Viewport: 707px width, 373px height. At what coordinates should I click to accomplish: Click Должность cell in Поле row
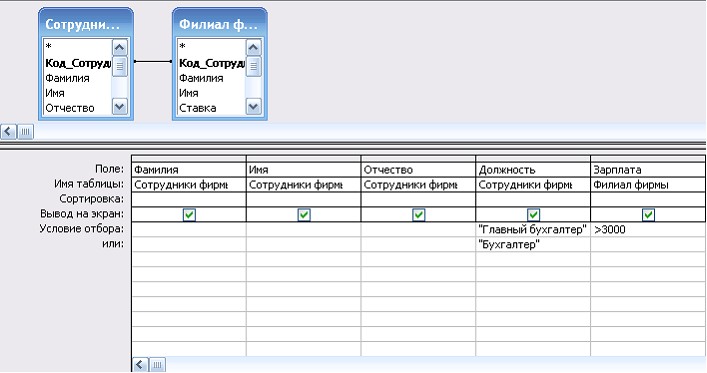click(533, 170)
